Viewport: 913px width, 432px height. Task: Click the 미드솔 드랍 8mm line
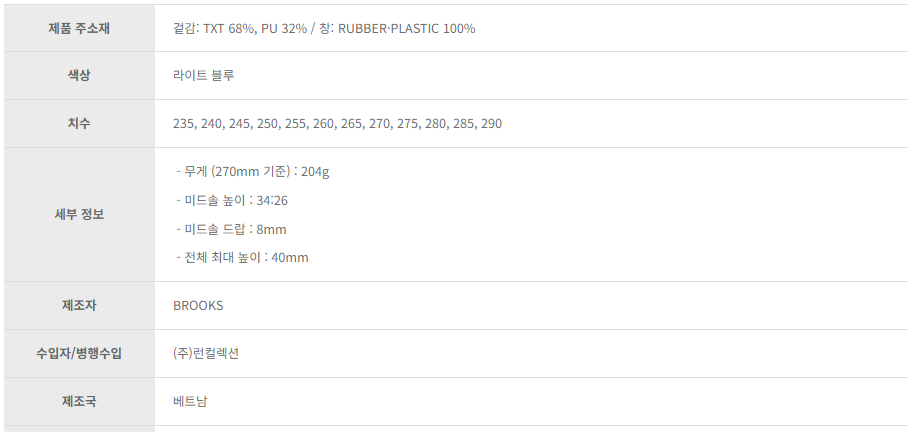tap(231, 229)
